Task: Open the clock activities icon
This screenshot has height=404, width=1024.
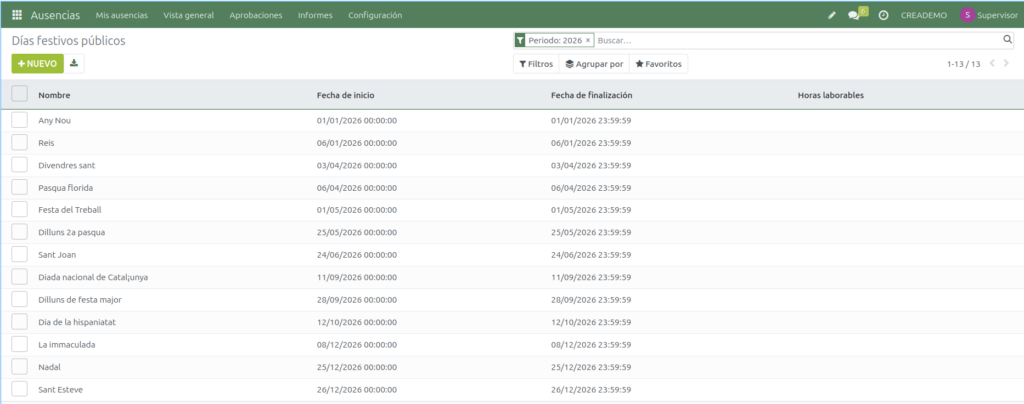Action: (x=883, y=15)
